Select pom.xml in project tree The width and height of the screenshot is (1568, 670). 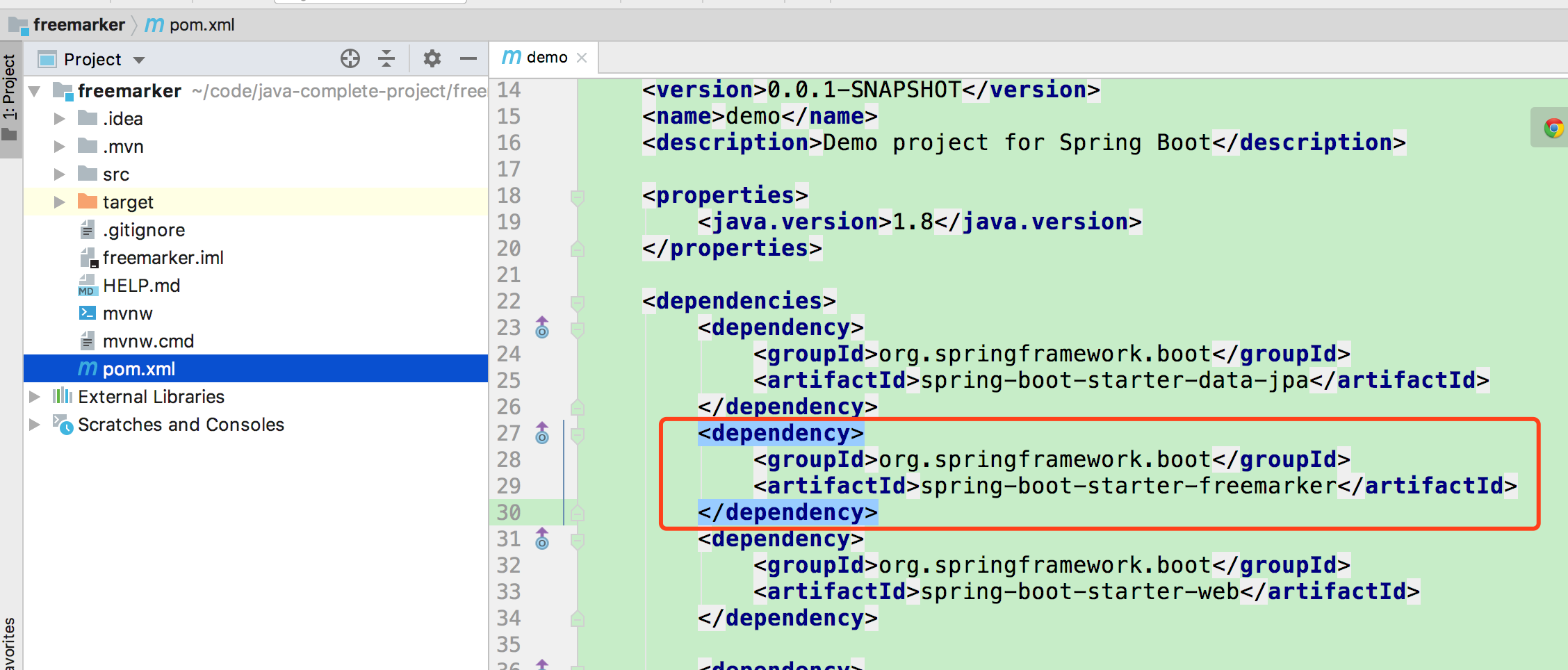(x=256, y=369)
